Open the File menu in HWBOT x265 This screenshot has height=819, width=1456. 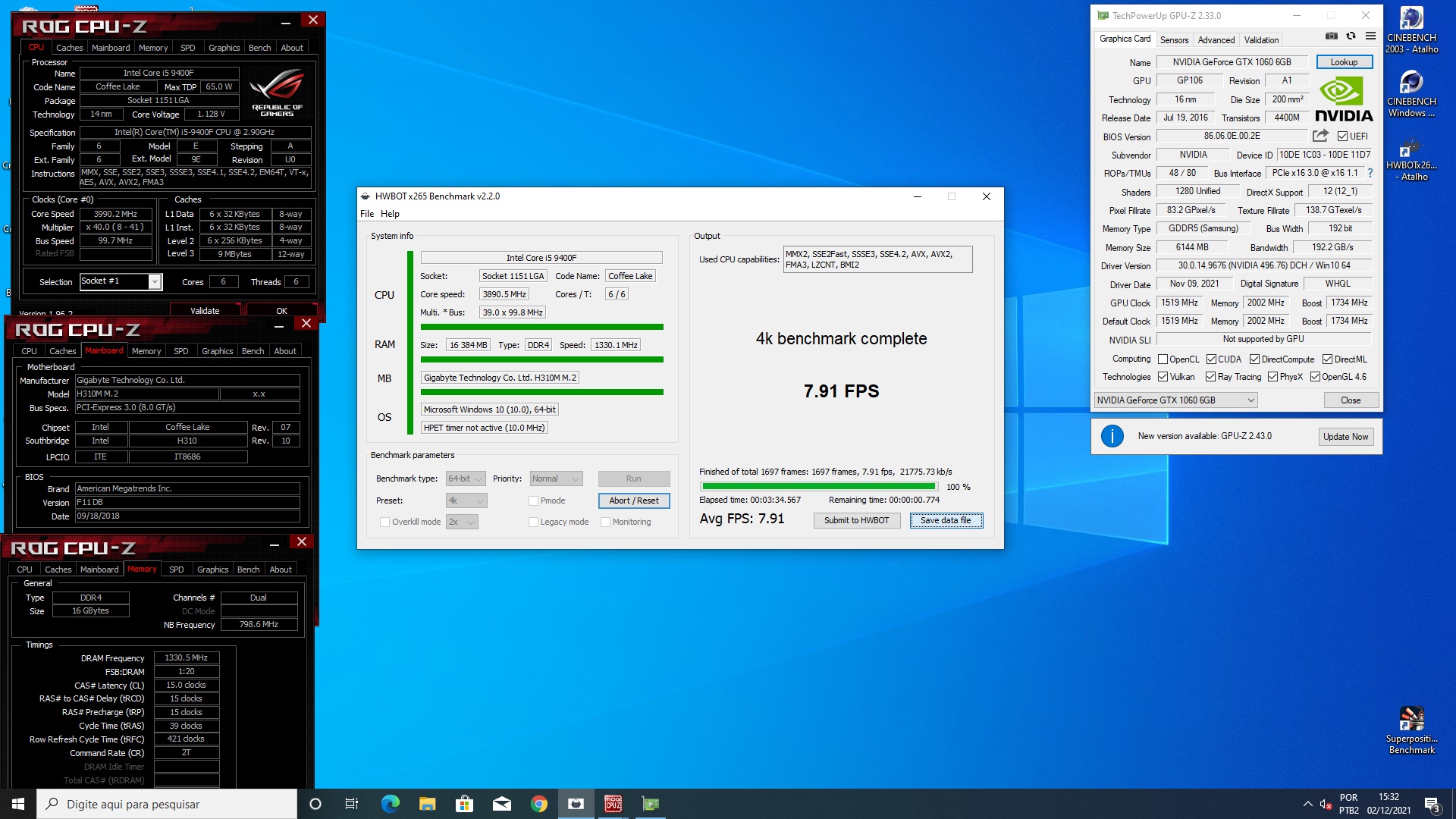(x=367, y=214)
